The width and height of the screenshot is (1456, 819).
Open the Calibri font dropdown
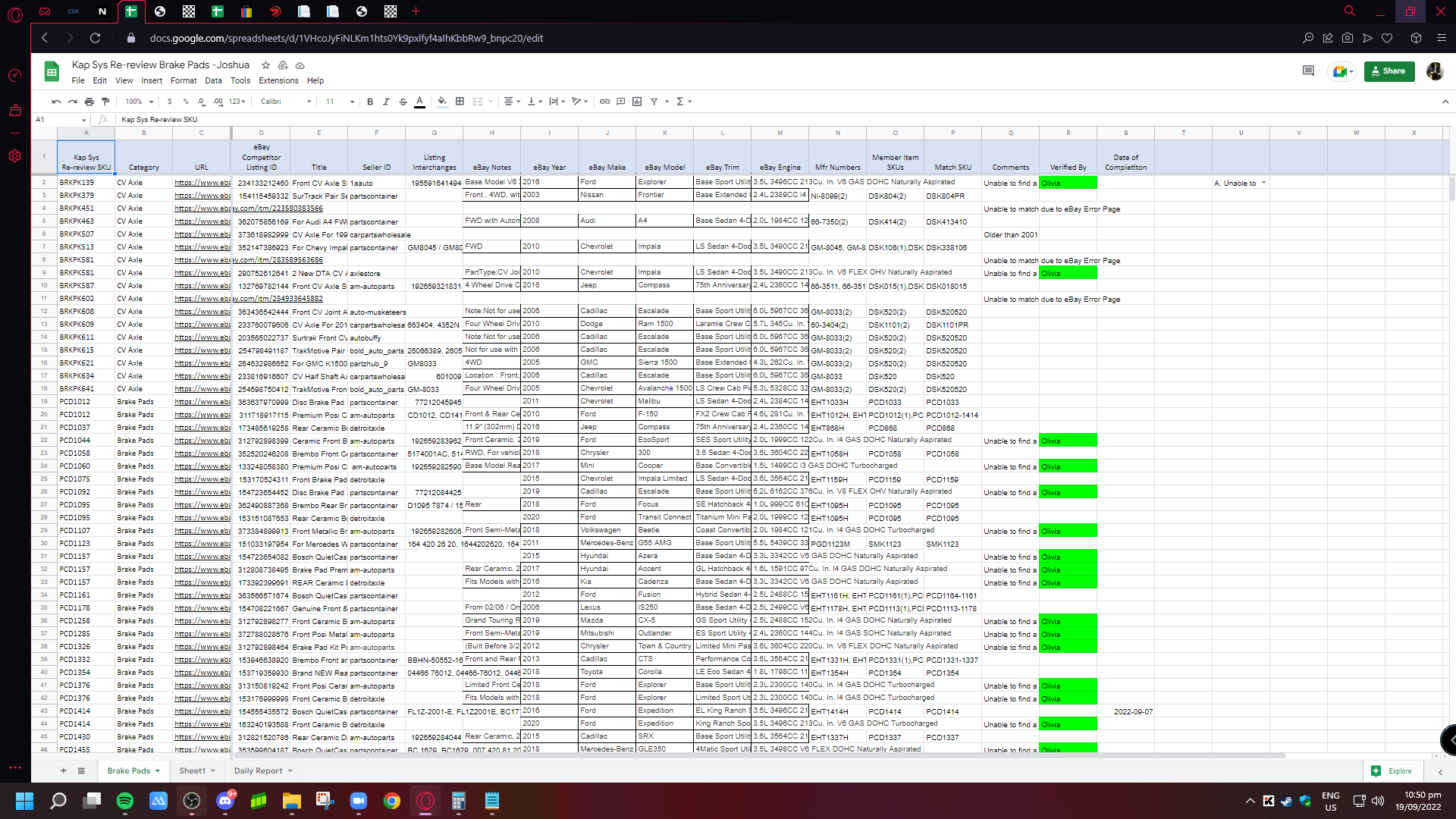click(286, 102)
